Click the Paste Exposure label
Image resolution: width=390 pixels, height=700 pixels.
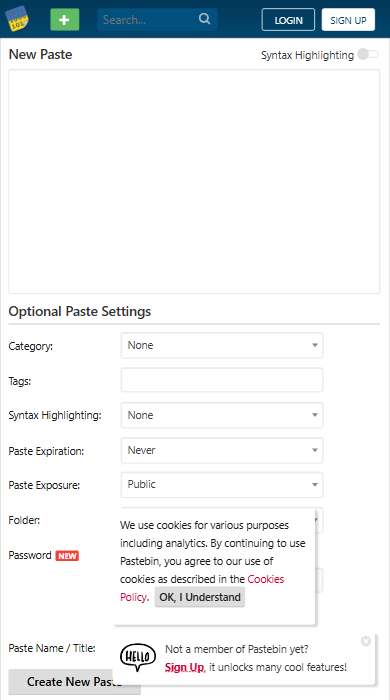pyautogui.click(x=44, y=485)
